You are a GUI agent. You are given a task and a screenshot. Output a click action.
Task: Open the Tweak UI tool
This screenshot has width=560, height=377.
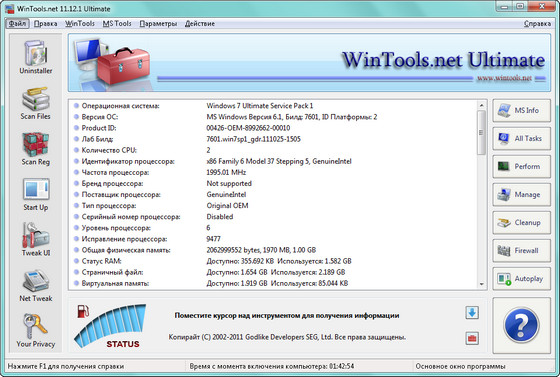(x=36, y=239)
